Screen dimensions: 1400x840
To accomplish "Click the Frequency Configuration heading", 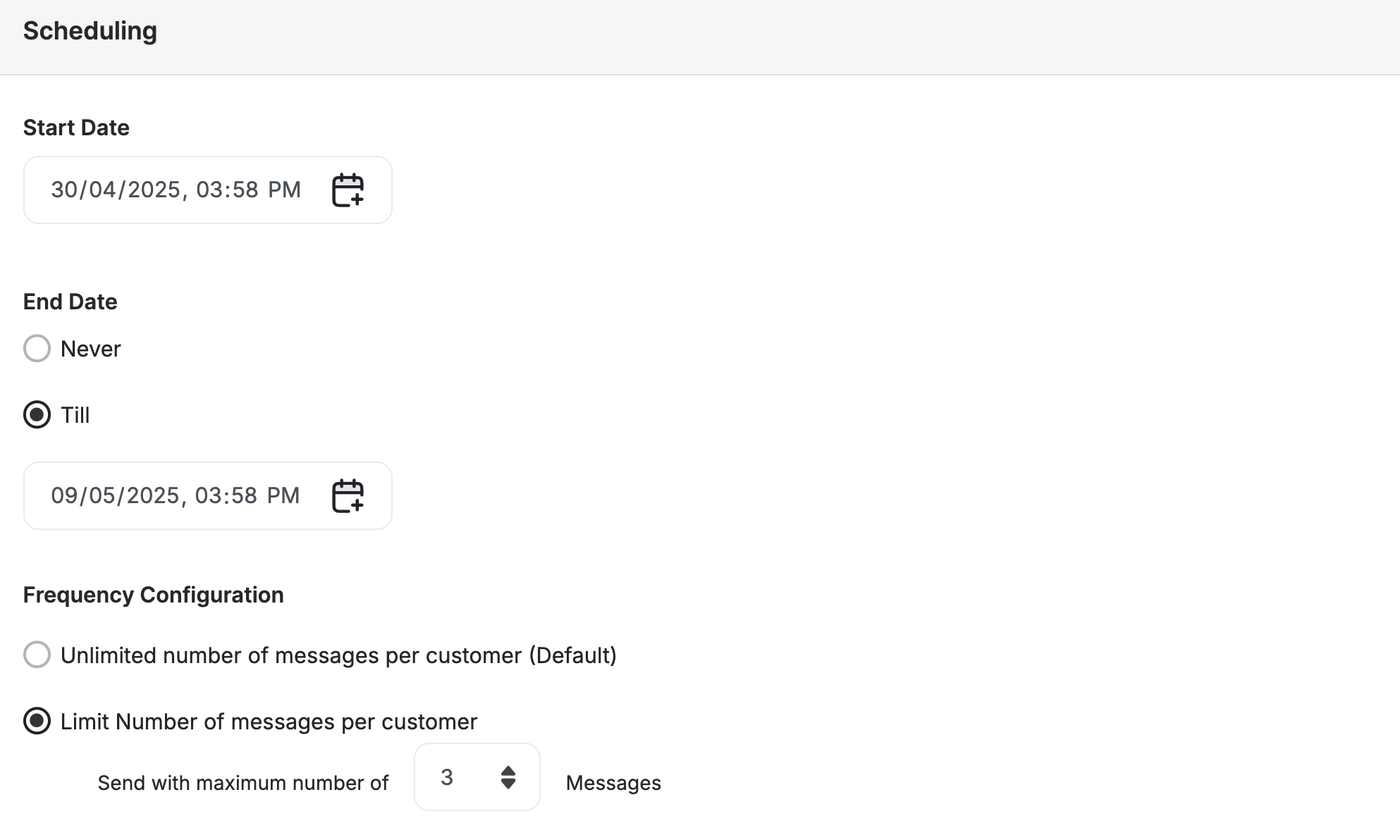I will coord(153,594).
